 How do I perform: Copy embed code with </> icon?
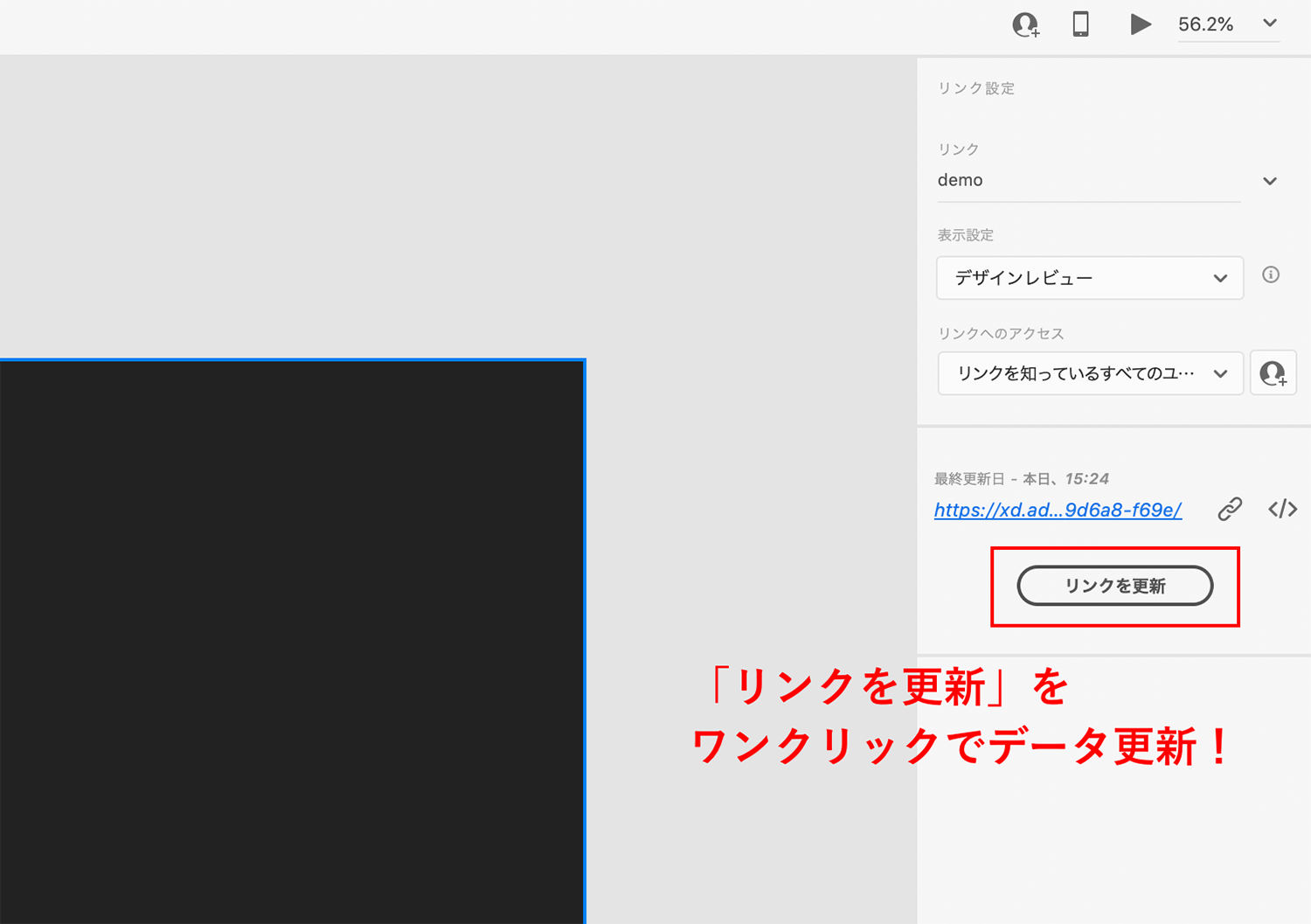point(1282,509)
